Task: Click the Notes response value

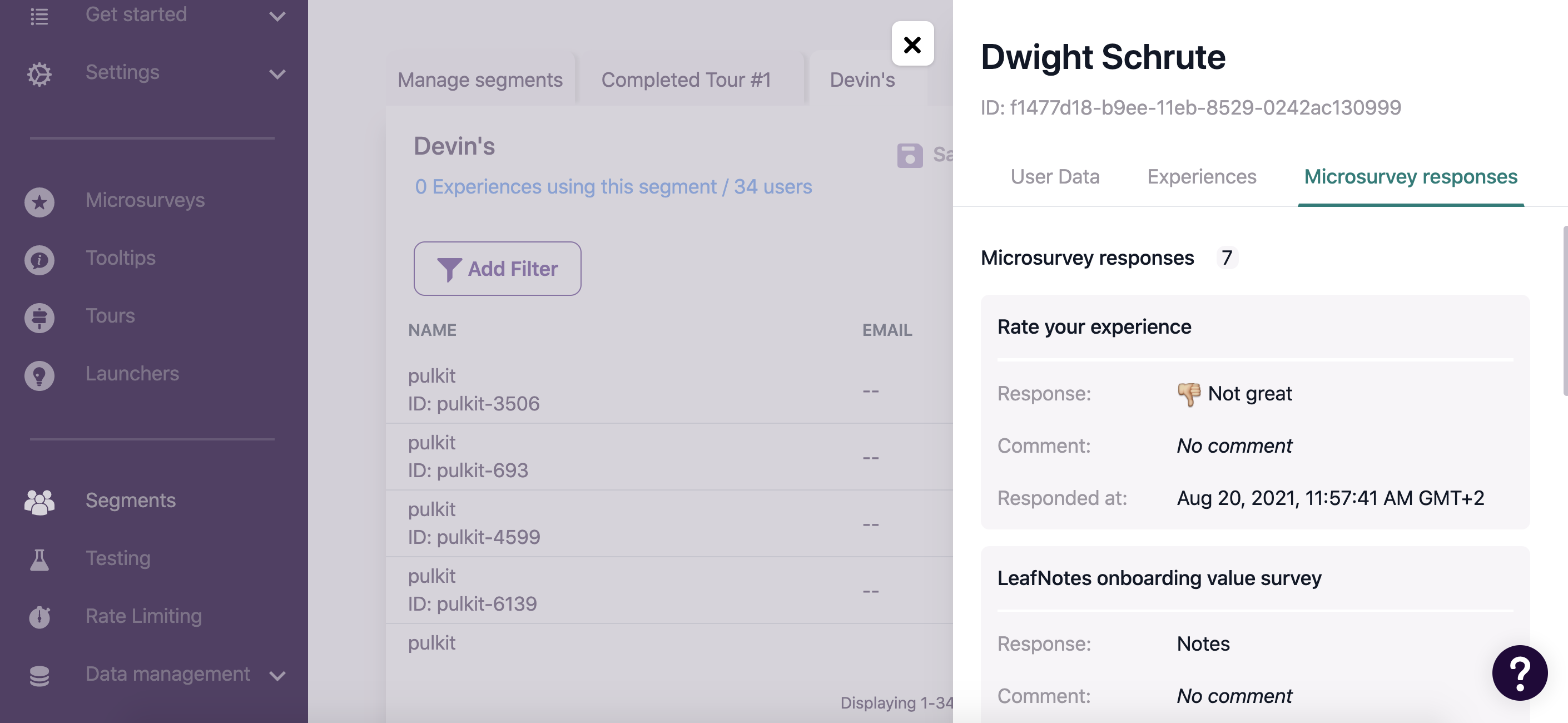Action: pyautogui.click(x=1203, y=644)
